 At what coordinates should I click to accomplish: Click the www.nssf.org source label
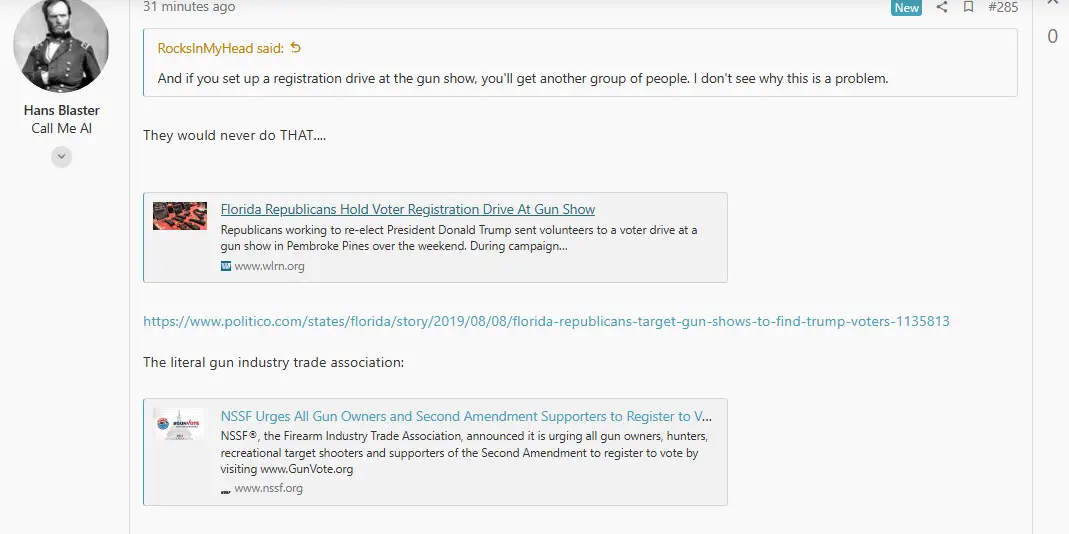(268, 489)
